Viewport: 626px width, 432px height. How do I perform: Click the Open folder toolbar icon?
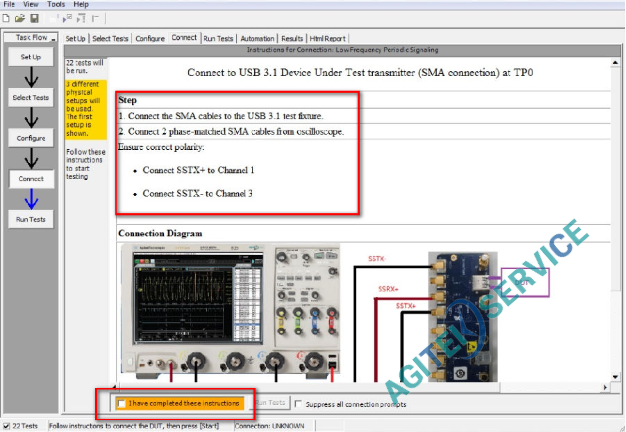[x=20, y=19]
